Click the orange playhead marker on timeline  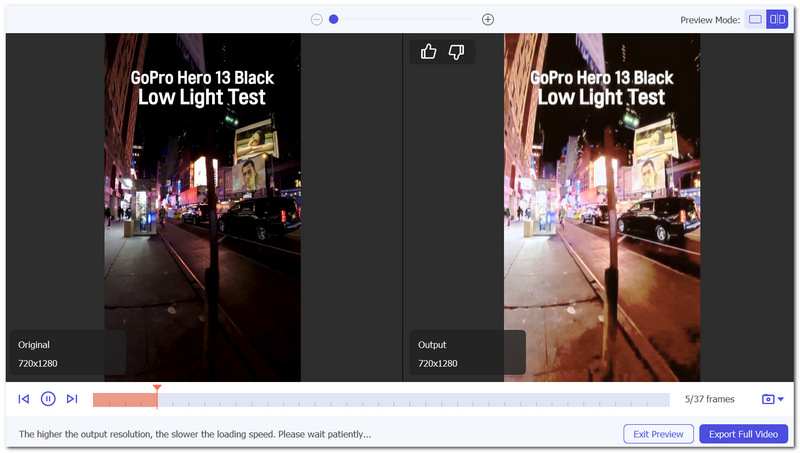157,389
